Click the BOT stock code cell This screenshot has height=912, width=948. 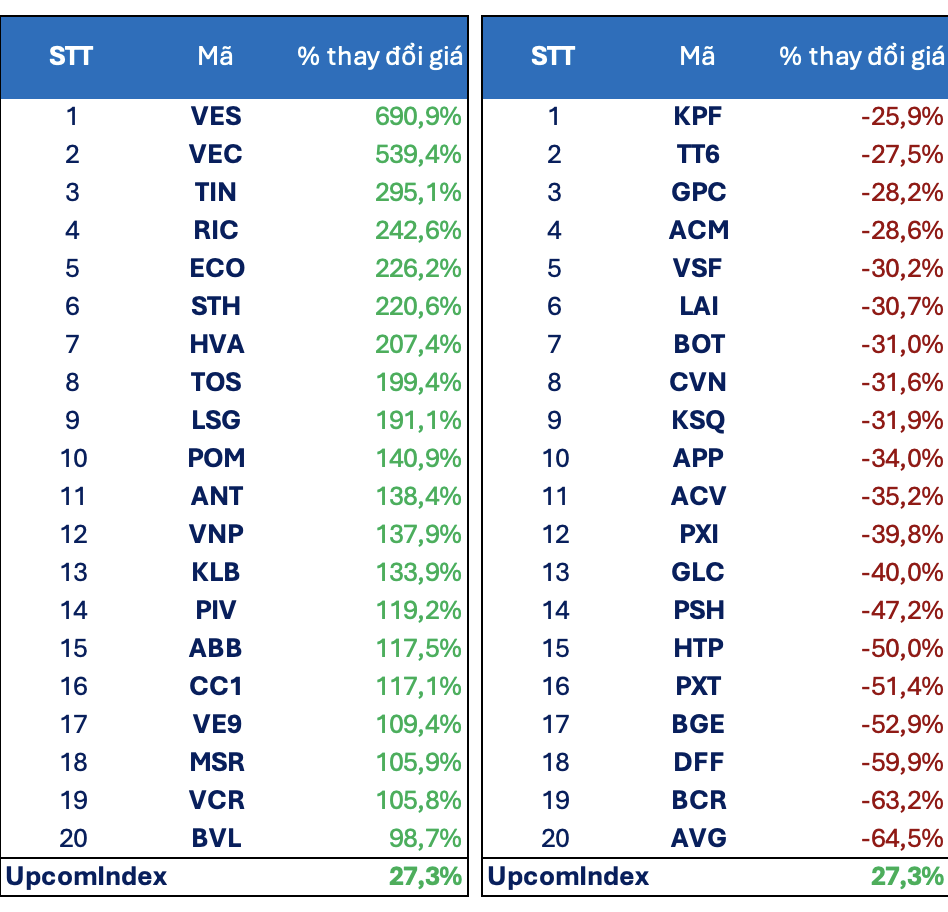pyautogui.click(x=698, y=344)
